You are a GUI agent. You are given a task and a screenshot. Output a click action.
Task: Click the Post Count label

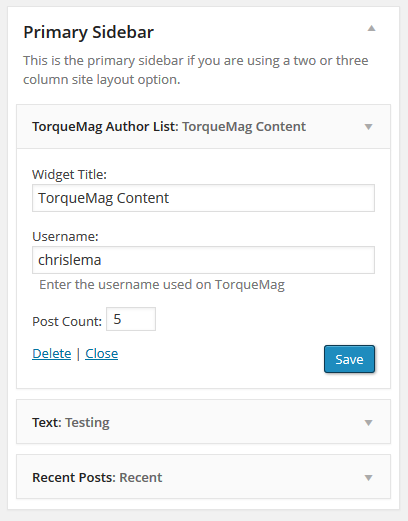[67, 322]
